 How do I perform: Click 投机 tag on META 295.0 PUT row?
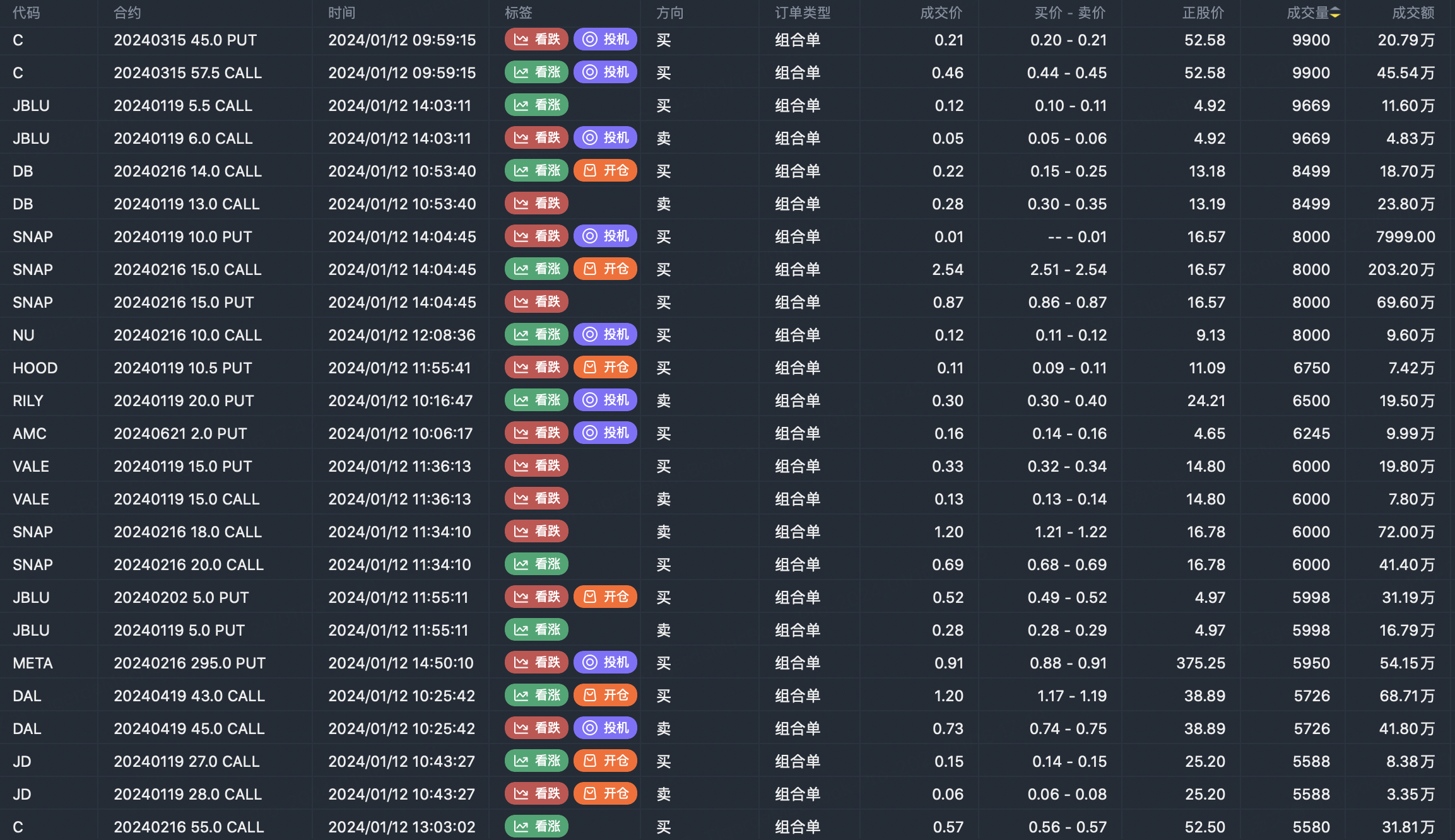pos(605,663)
